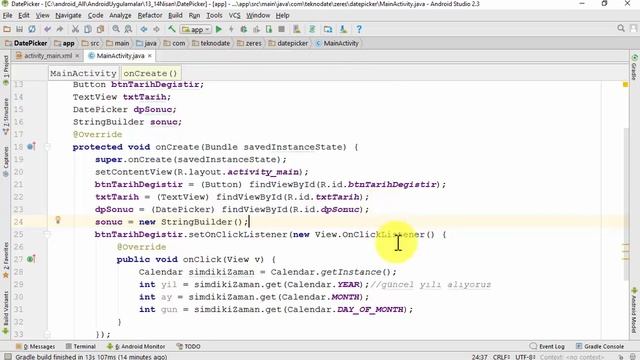
Task: Click the Debug app bug icon
Action: point(244,29)
